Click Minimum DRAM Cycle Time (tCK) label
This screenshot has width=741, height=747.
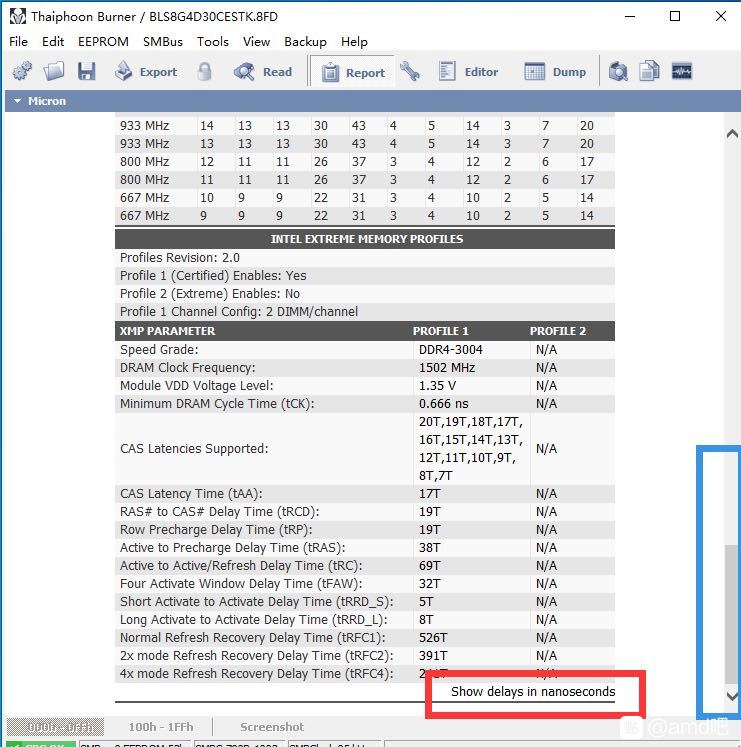click(x=217, y=404)
